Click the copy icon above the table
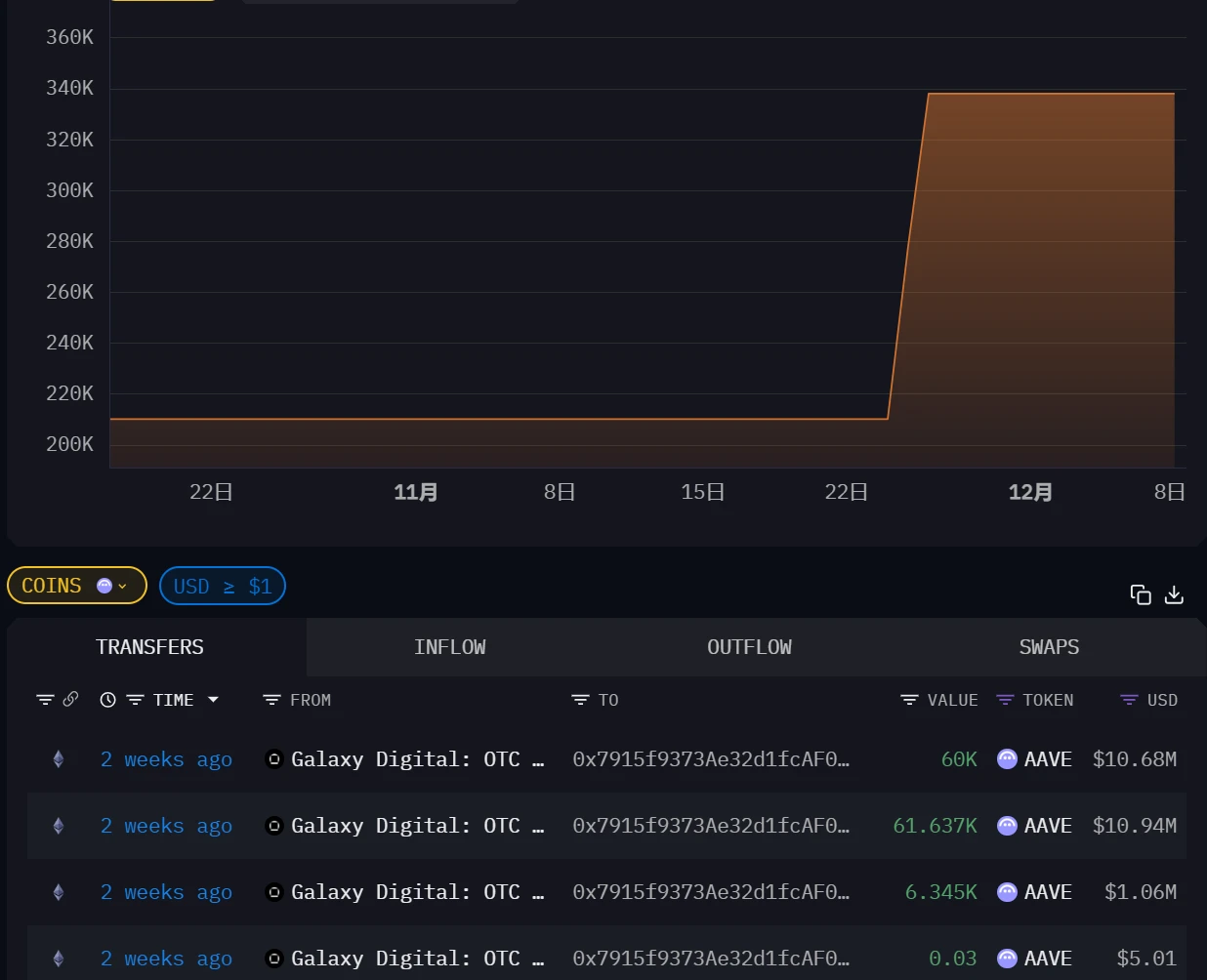The width and height of the screenshot is (1207, 980). click(x=1140, y=594)
